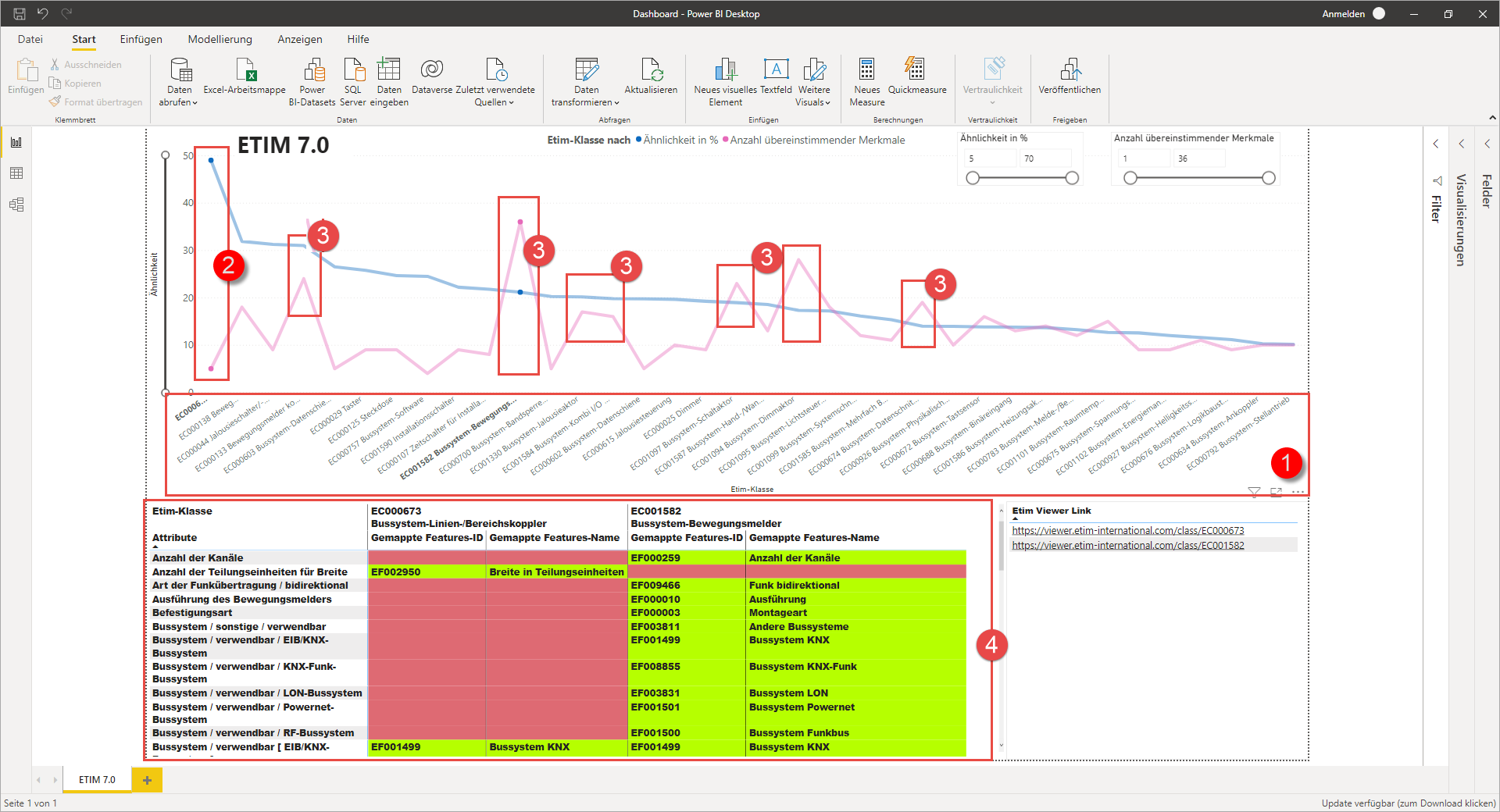The width and height of the screenshot is (1500, 812).
Task: Open the Modellierung ribbon tab
Action: 220,39
